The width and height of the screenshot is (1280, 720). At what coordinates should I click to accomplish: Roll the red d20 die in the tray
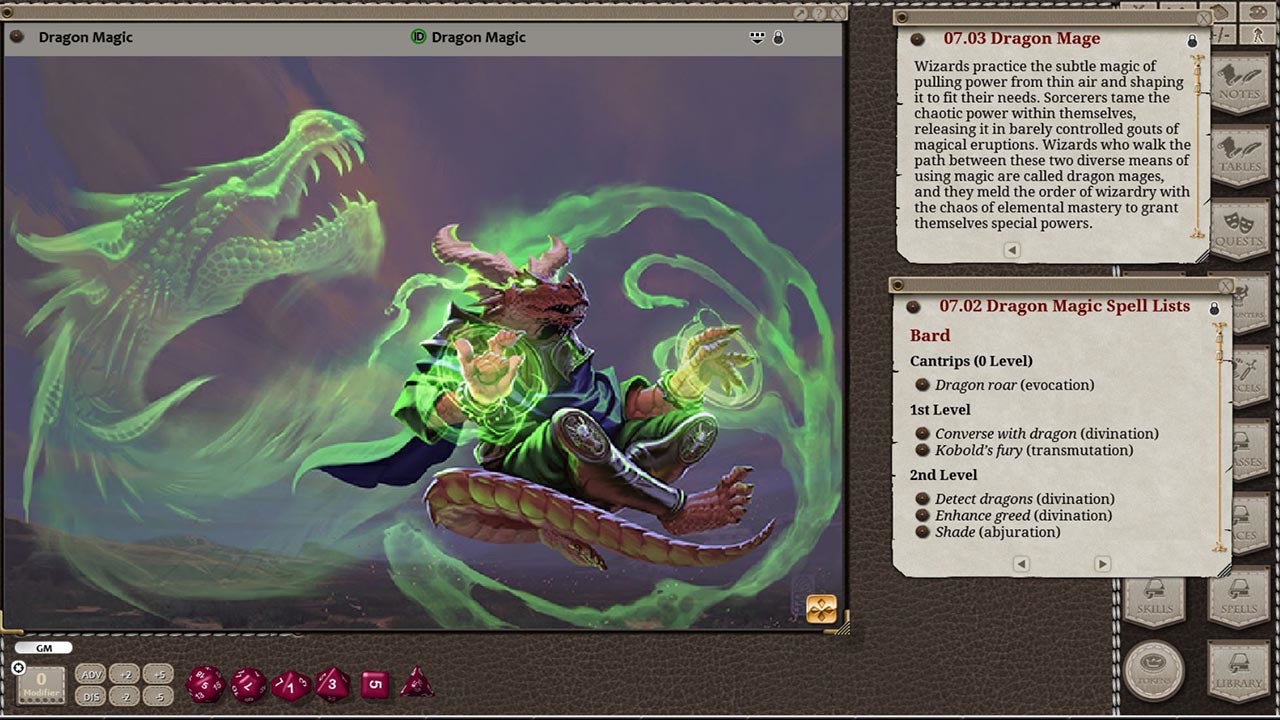pyautogui.click(x=206, y=686)
